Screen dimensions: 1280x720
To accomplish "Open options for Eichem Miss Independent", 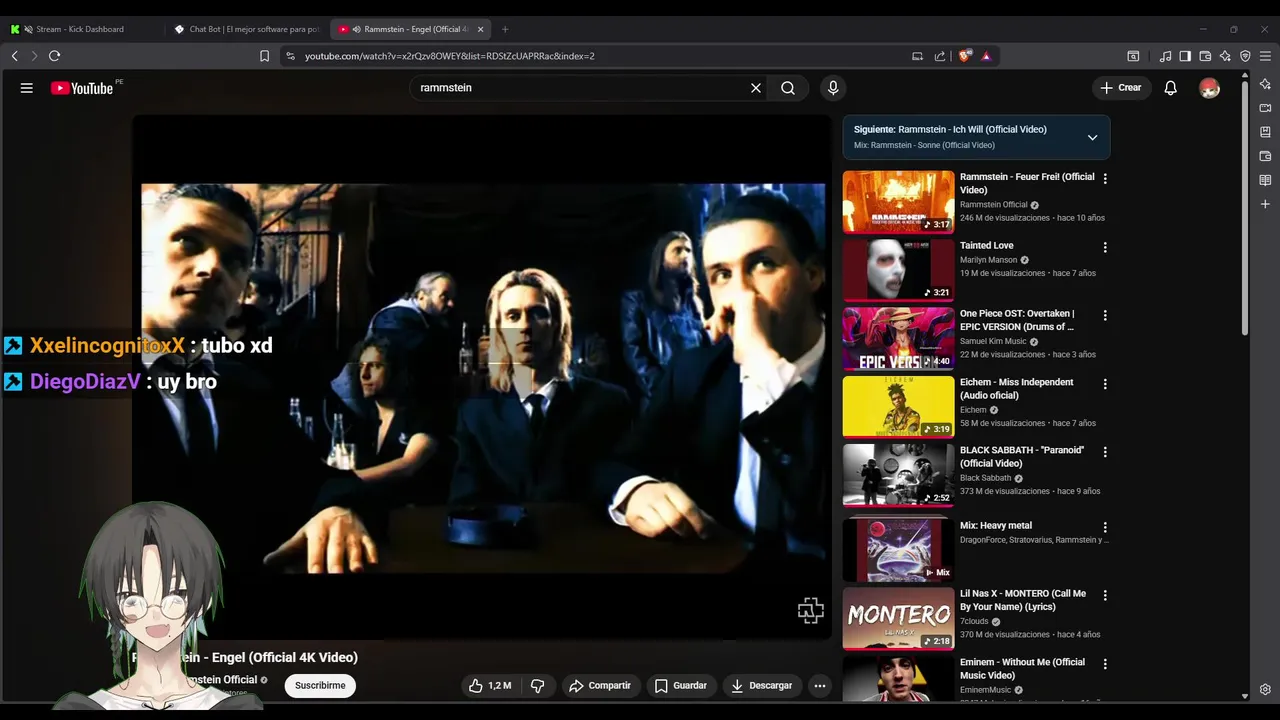I will pos(1105,384).
